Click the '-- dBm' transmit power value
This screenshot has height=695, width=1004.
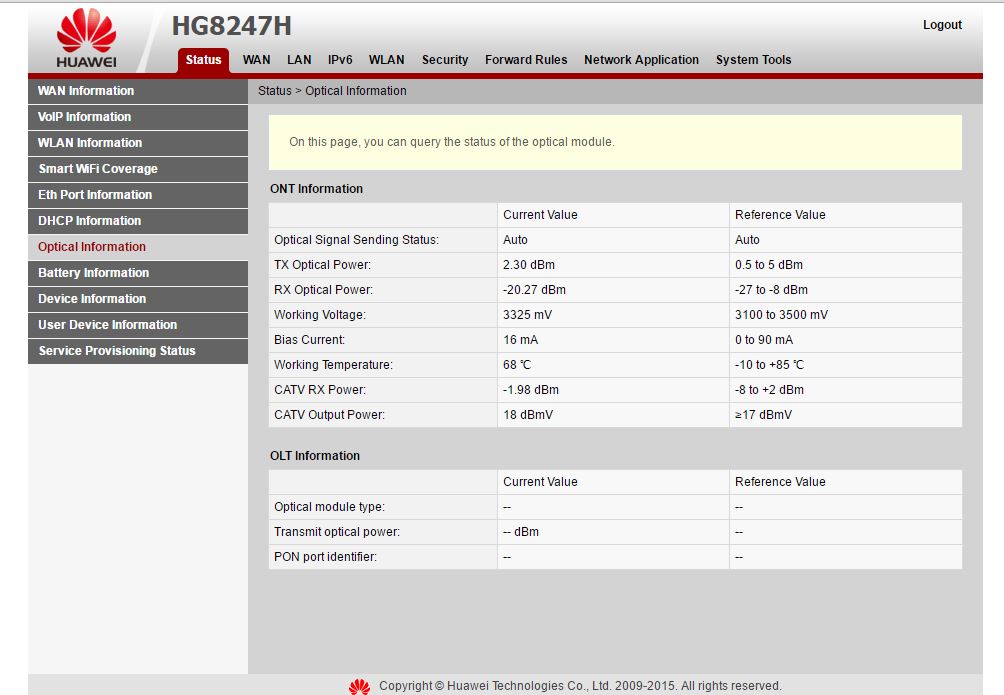521,532
